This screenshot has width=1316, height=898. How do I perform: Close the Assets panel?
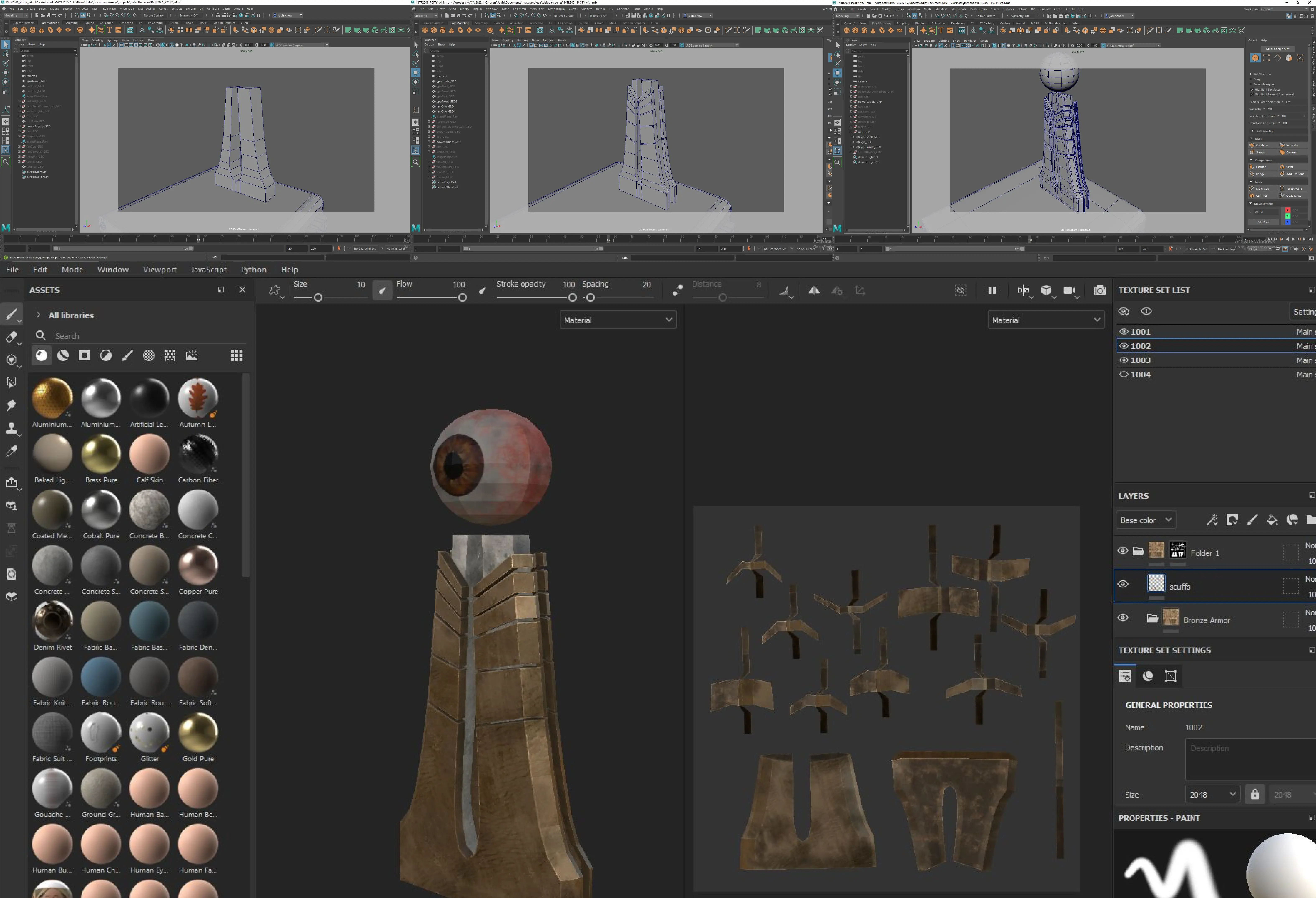point(242,290)
